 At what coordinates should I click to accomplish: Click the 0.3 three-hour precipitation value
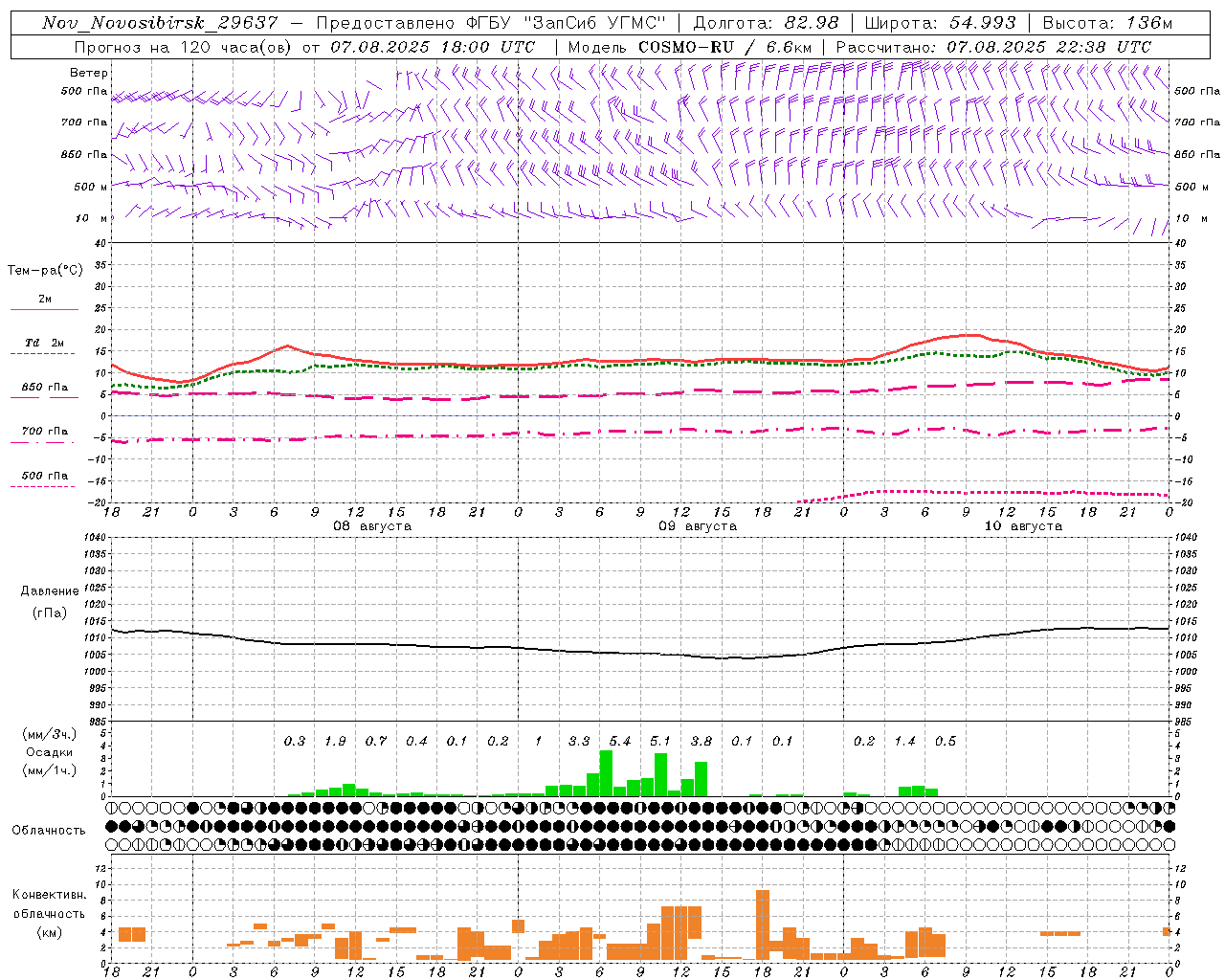point(295,741)
